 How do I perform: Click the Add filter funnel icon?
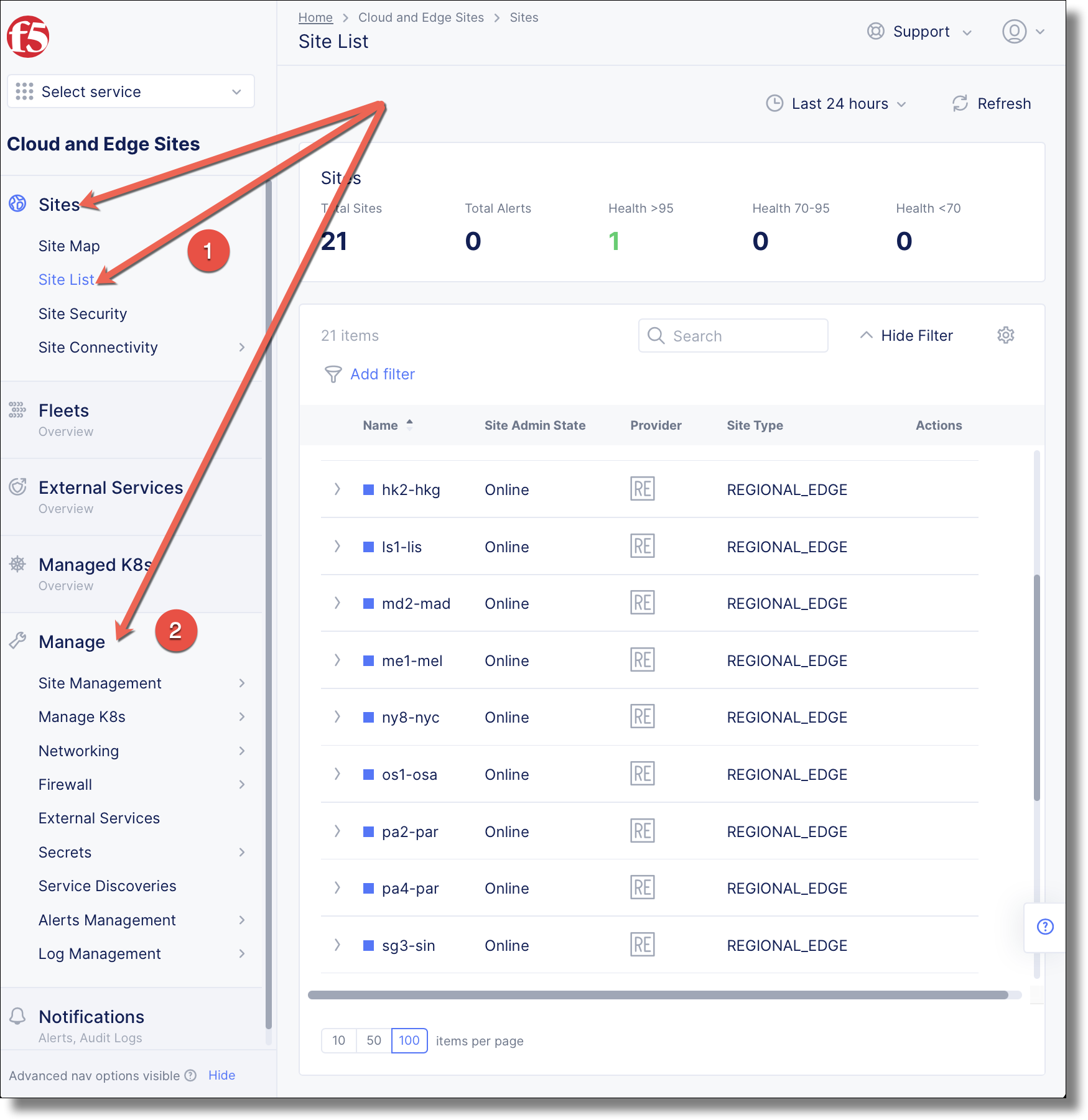coord(333,374)
